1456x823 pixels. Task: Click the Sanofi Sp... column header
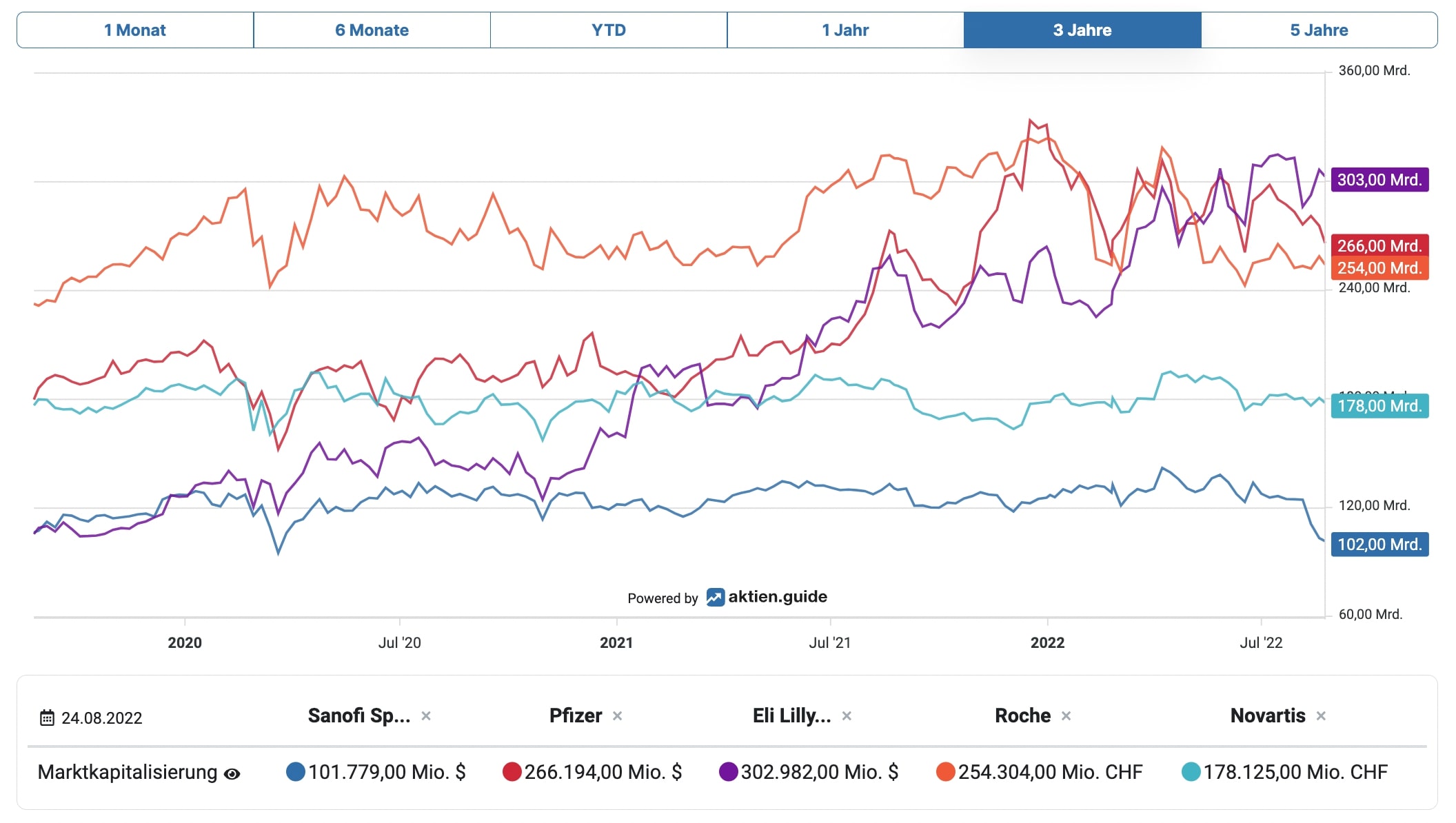[359, 716]
